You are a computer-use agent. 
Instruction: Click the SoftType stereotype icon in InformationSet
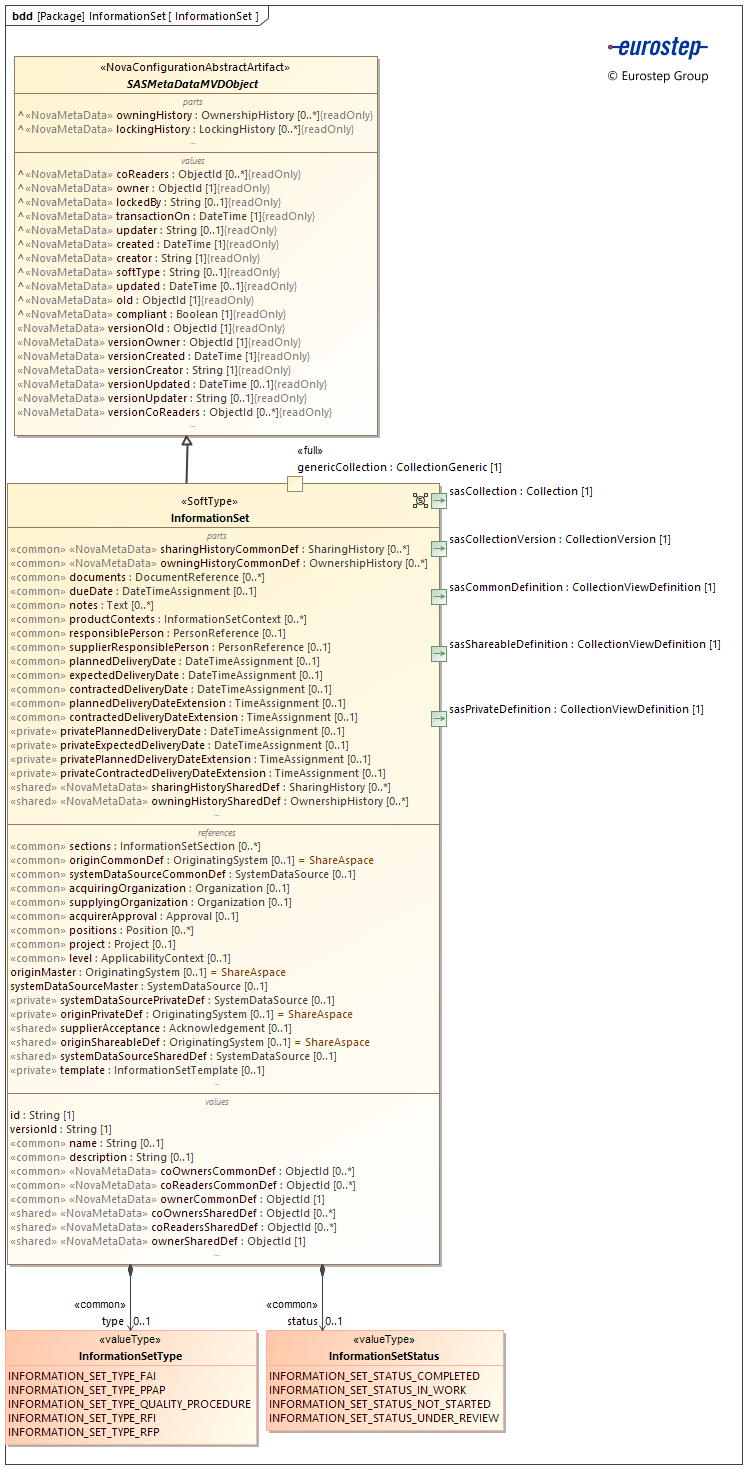(x=421, y=500)
